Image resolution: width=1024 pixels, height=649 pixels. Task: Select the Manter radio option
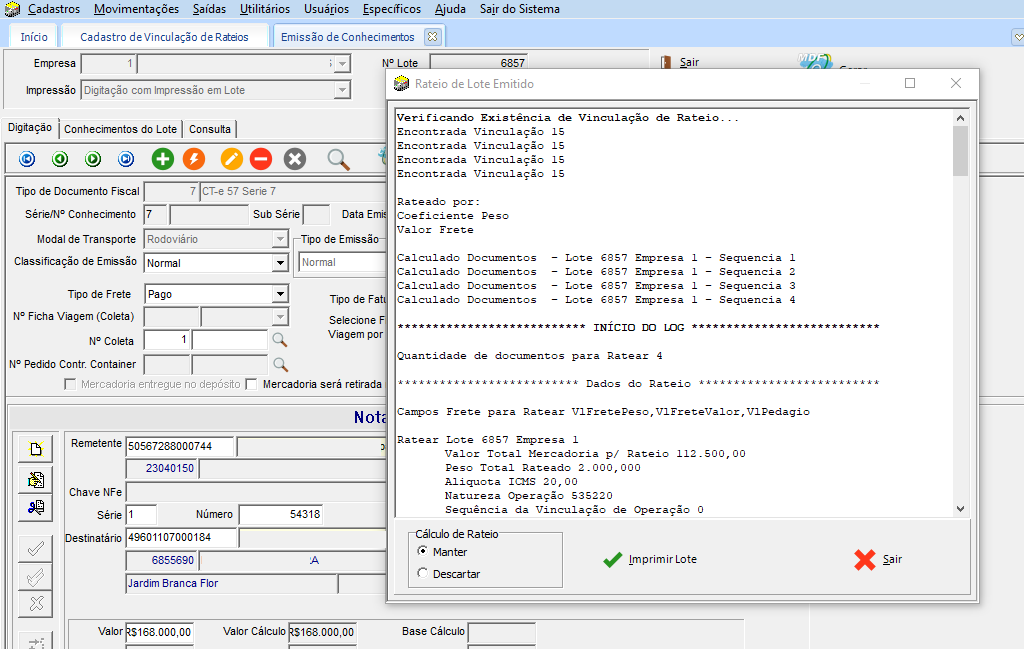tap(423, 551)
